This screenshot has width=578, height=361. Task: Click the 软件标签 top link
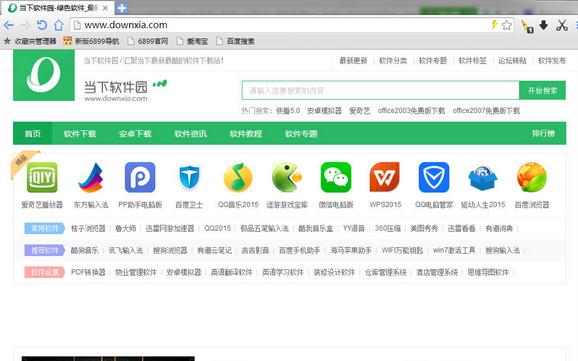pyautogui.click(x=473, y=60)
